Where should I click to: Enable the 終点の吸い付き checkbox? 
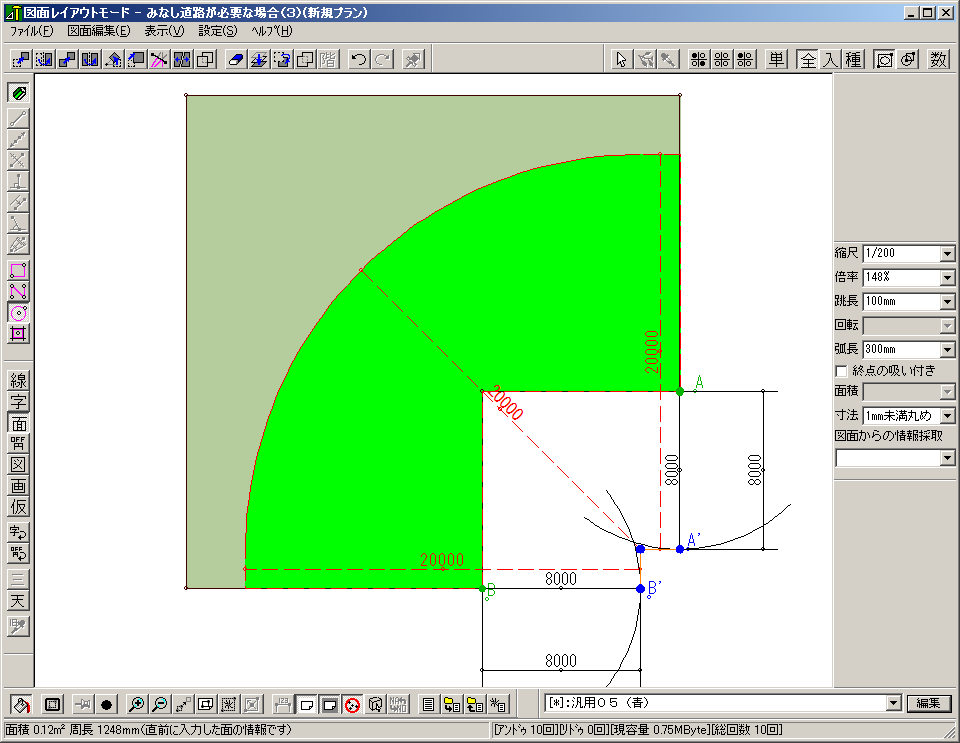tap(841, 372)
